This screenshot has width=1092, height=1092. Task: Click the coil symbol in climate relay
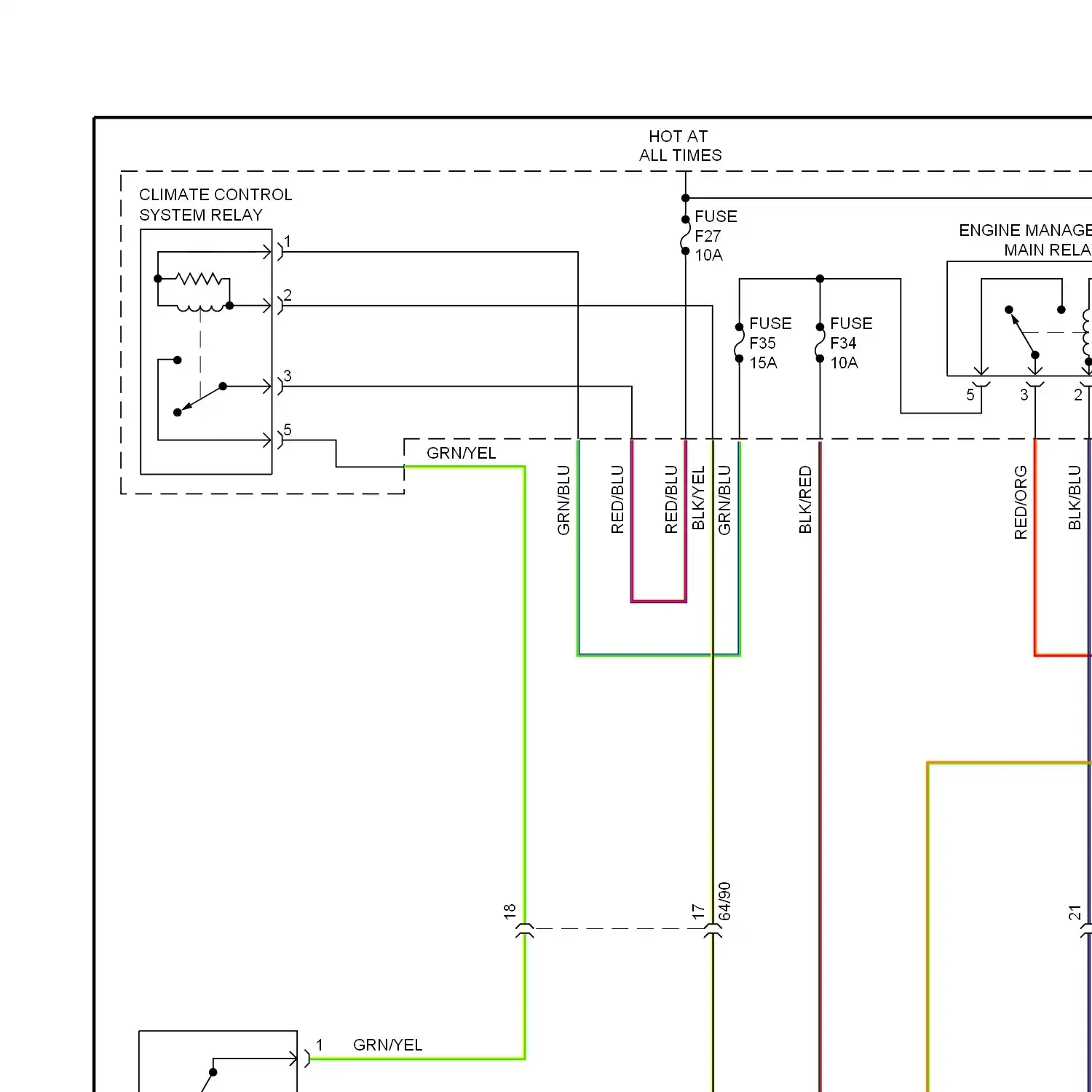(x=200, y=308)
